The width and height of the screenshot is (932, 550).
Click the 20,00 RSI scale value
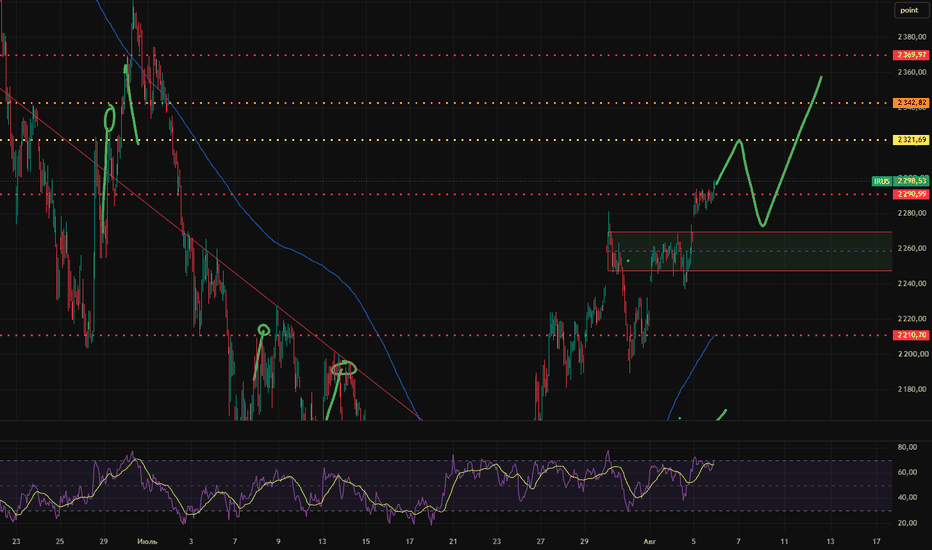[907, 523]
